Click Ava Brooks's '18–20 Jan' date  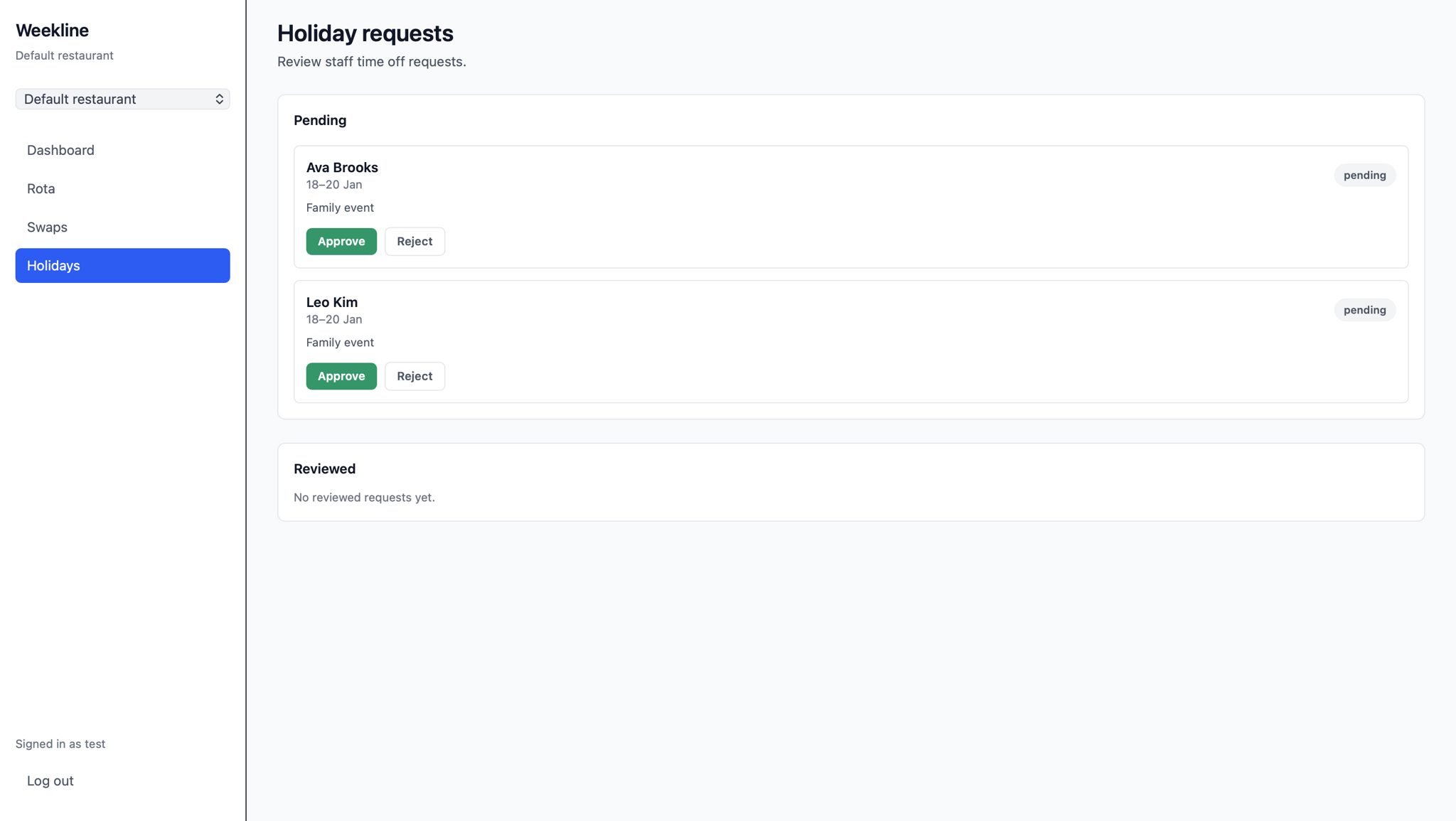tap(334, 185)
